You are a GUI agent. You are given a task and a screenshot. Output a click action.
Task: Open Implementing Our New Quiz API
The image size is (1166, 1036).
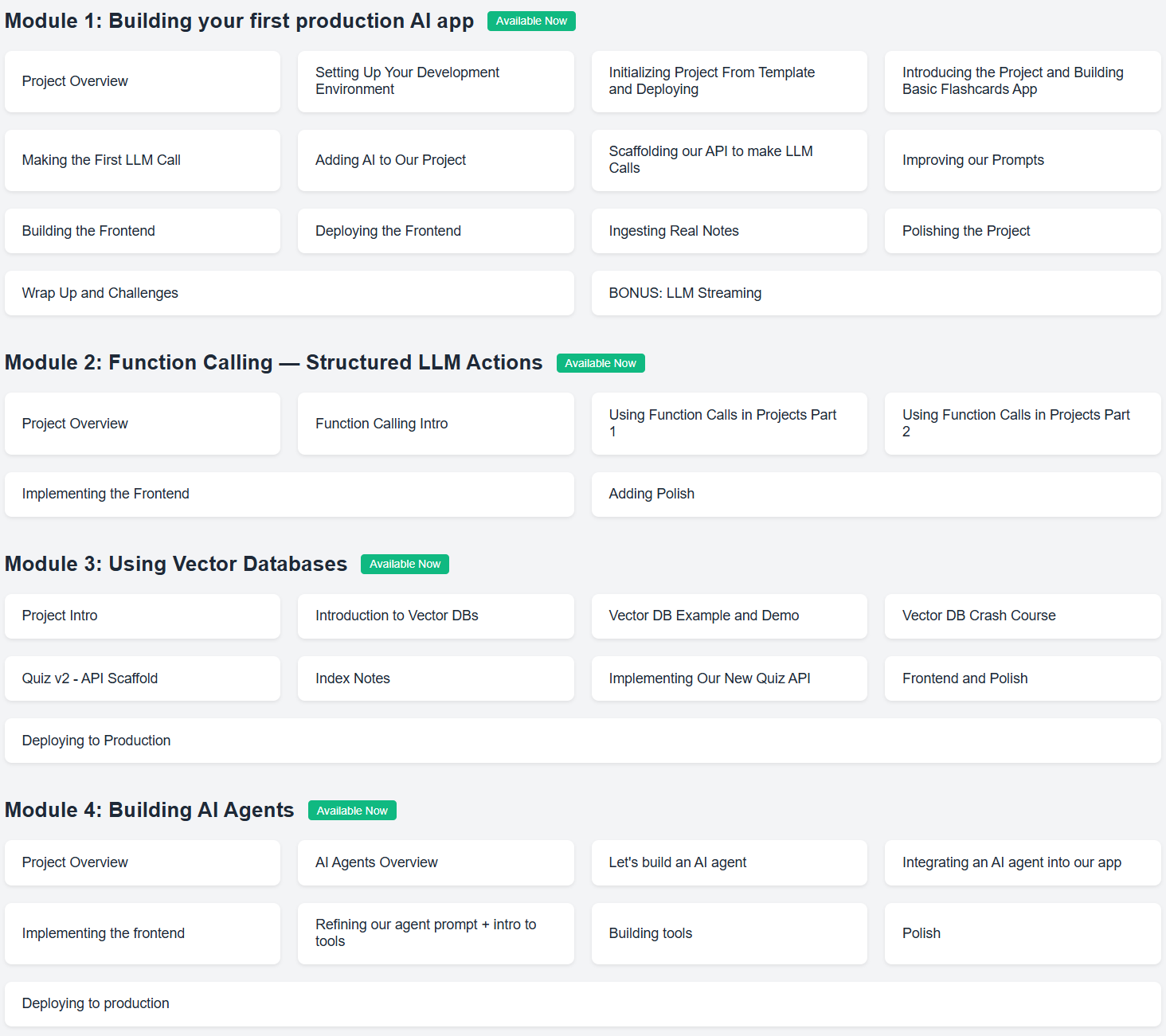730,678
